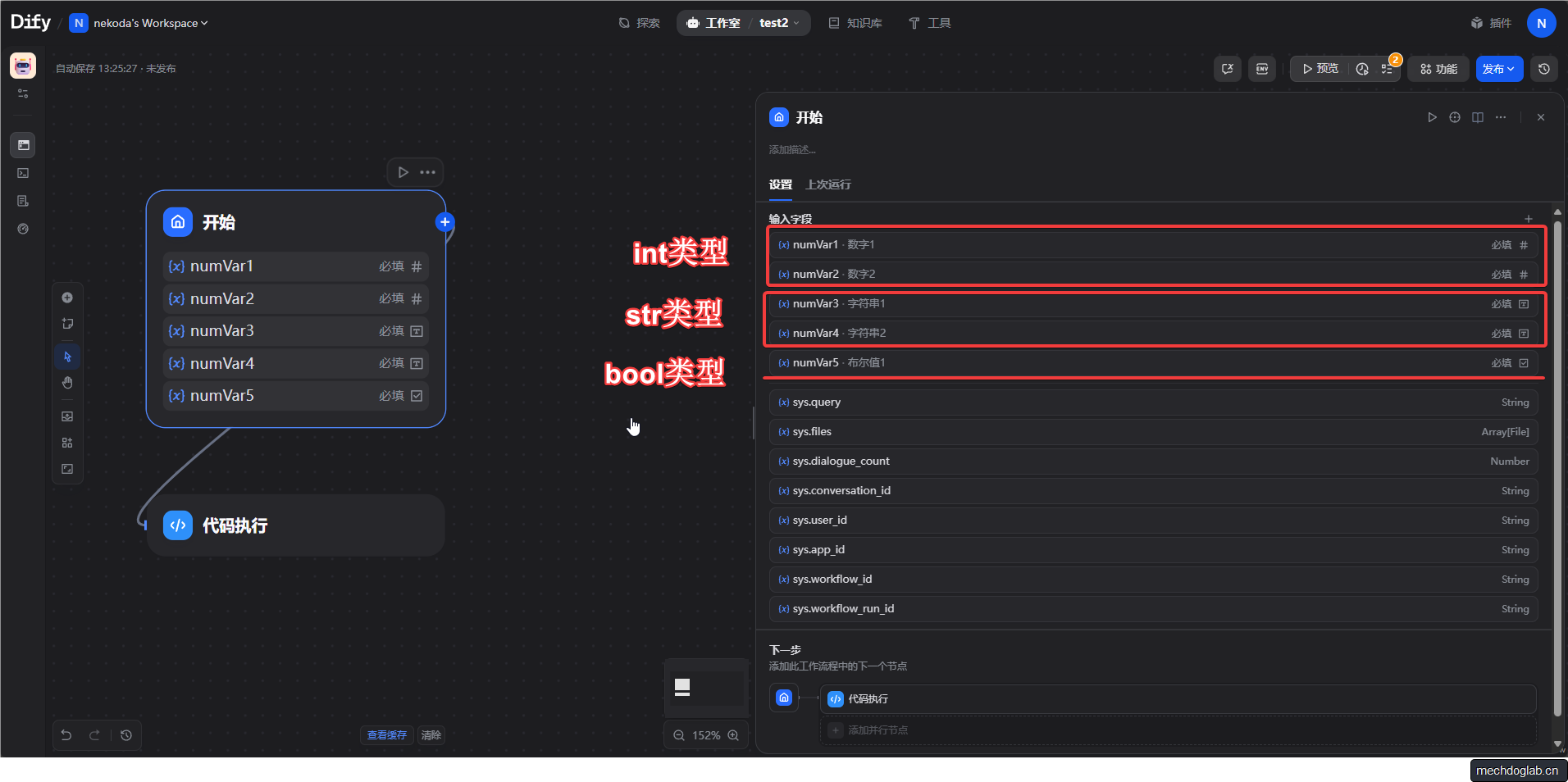Toggle the panel layout icon in 开始 header
Viewport: 1568px width, 782px height.
click(1478, 117)
